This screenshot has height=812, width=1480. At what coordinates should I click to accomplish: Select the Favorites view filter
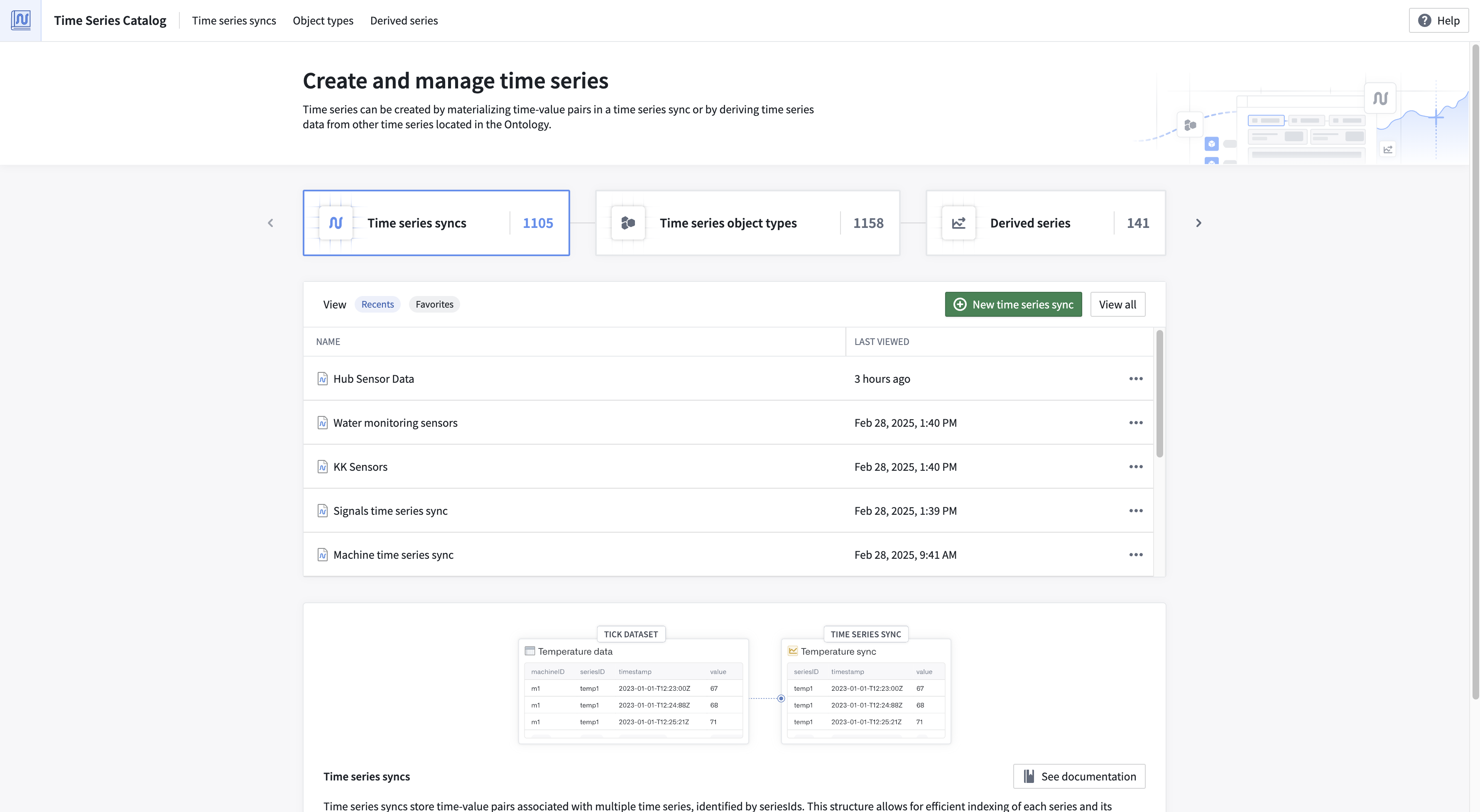[x=434, y=304]
